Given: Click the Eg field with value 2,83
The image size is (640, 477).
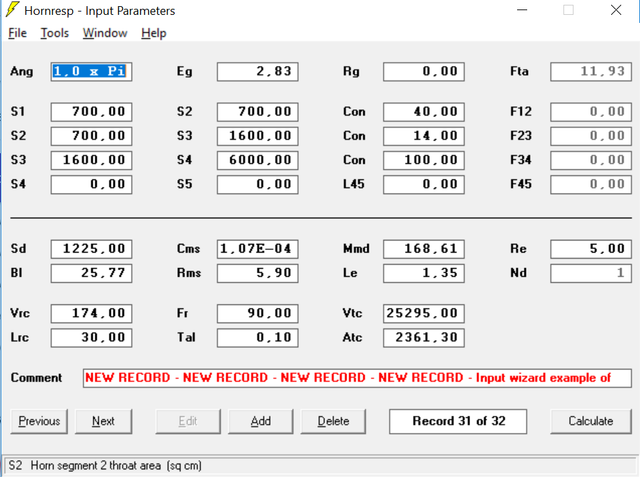Looking at the screenshot, I should [x=258, y=72].
